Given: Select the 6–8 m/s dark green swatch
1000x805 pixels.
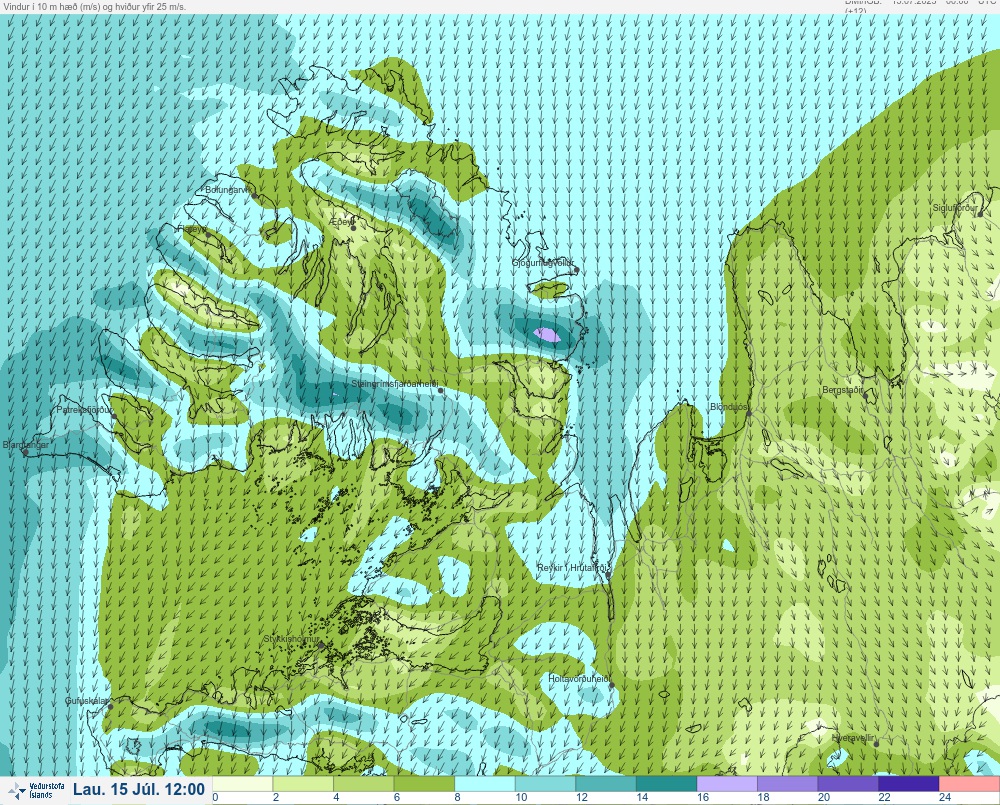Looking at the screenshot, I should tap(424, 783).
